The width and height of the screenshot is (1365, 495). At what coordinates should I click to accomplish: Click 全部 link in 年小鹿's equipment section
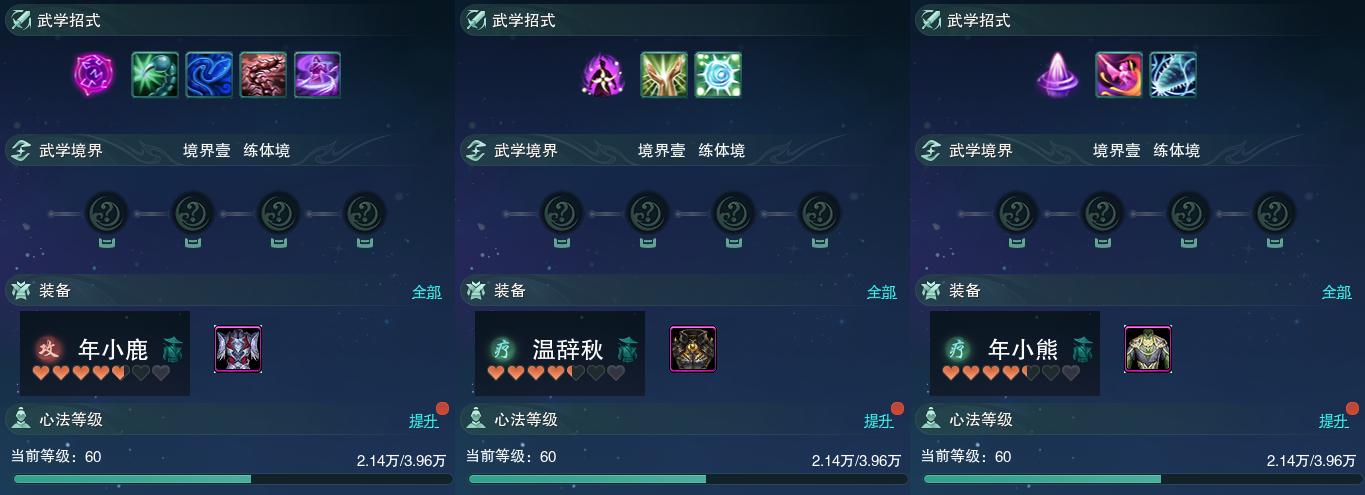coord(426,292)
